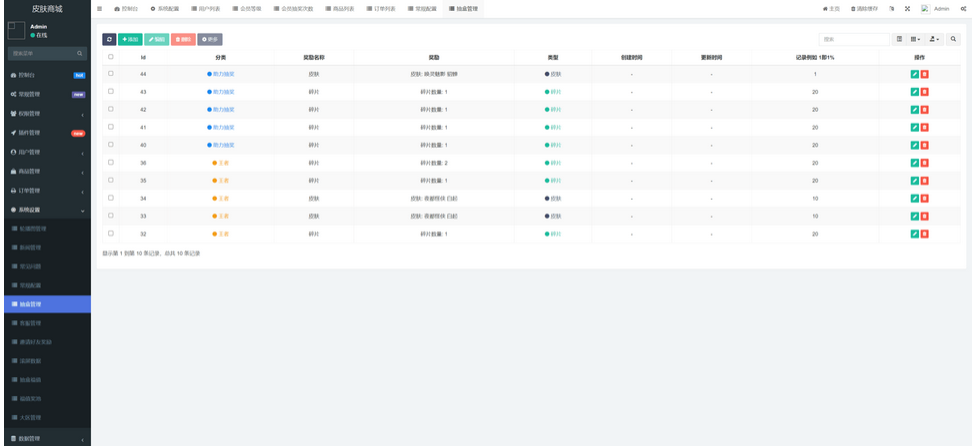The height and width of the screenshot is (446, 973).
Task: Open the export dropdown in table toolbar
Action: click(x=935, y=39)
